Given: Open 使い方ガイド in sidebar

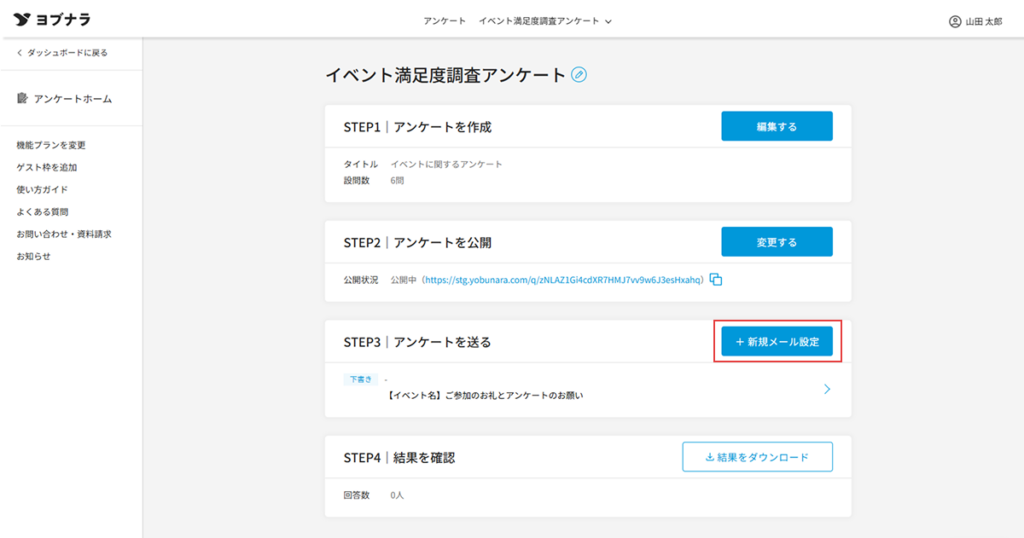Looking at the screenshot, I should coord(42,190).
